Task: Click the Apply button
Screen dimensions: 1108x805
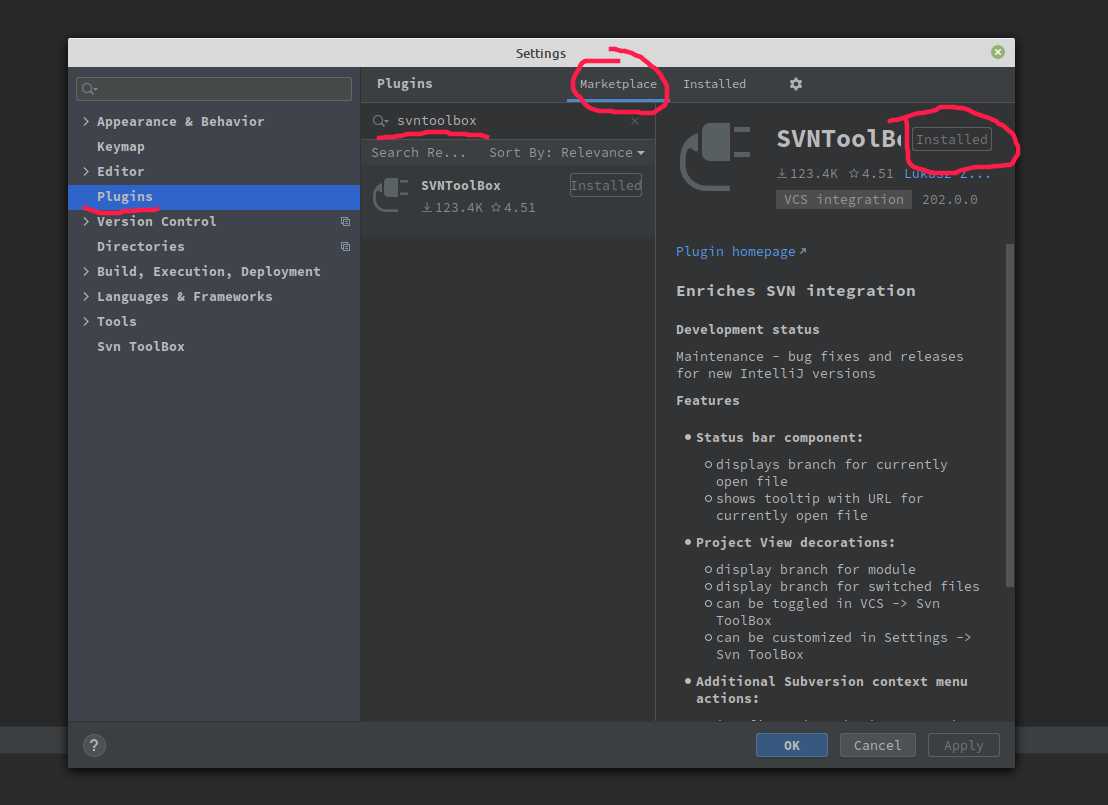Action: point(963,745)
